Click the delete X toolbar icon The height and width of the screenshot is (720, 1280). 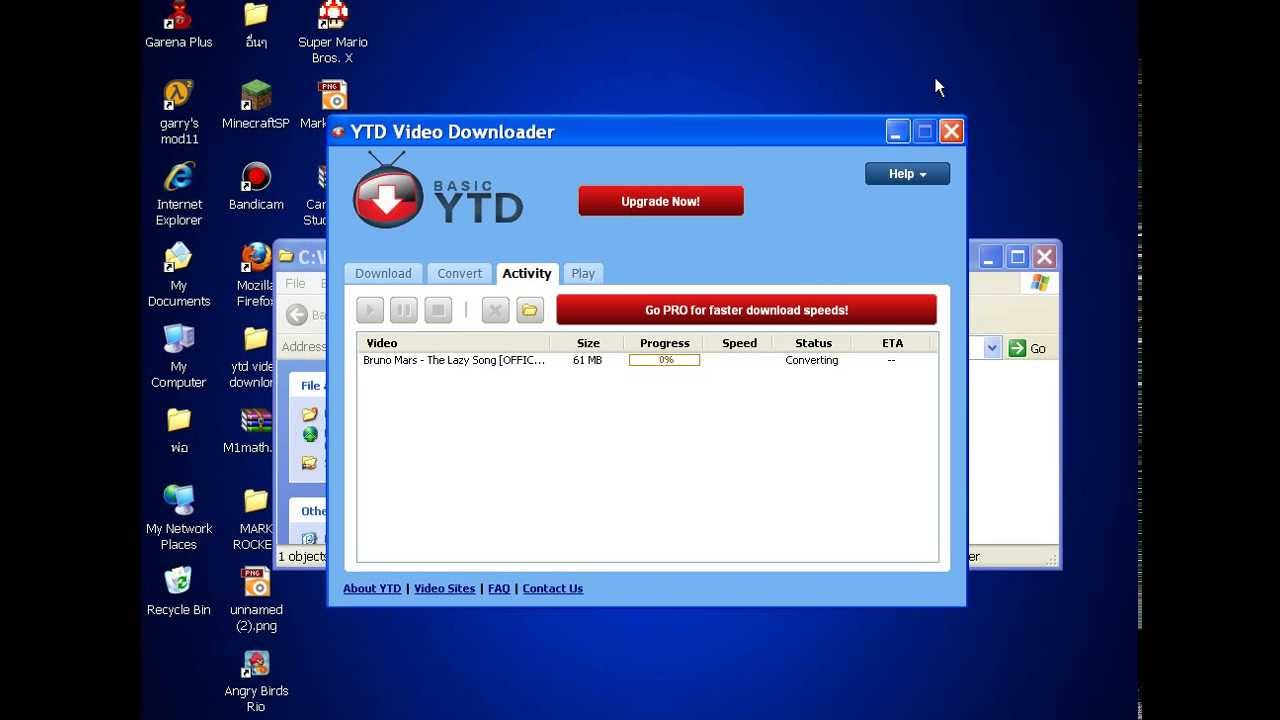coord(496,310)
